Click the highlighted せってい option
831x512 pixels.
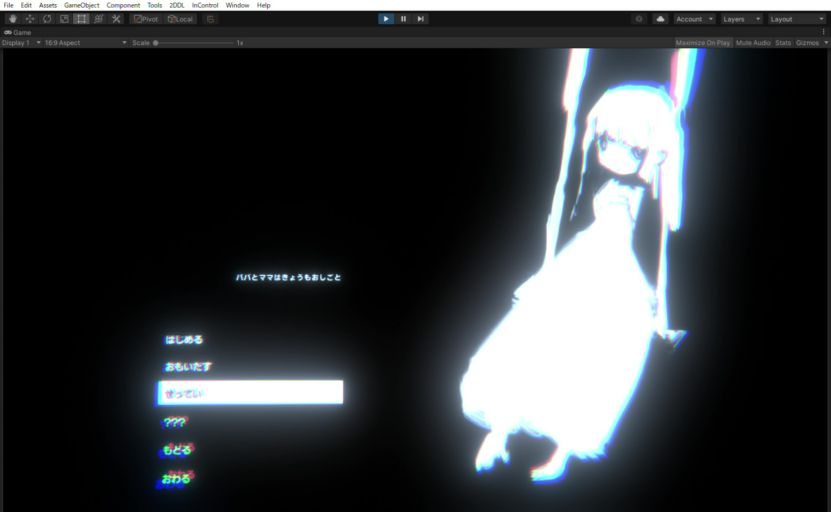[x=250, y=393]
